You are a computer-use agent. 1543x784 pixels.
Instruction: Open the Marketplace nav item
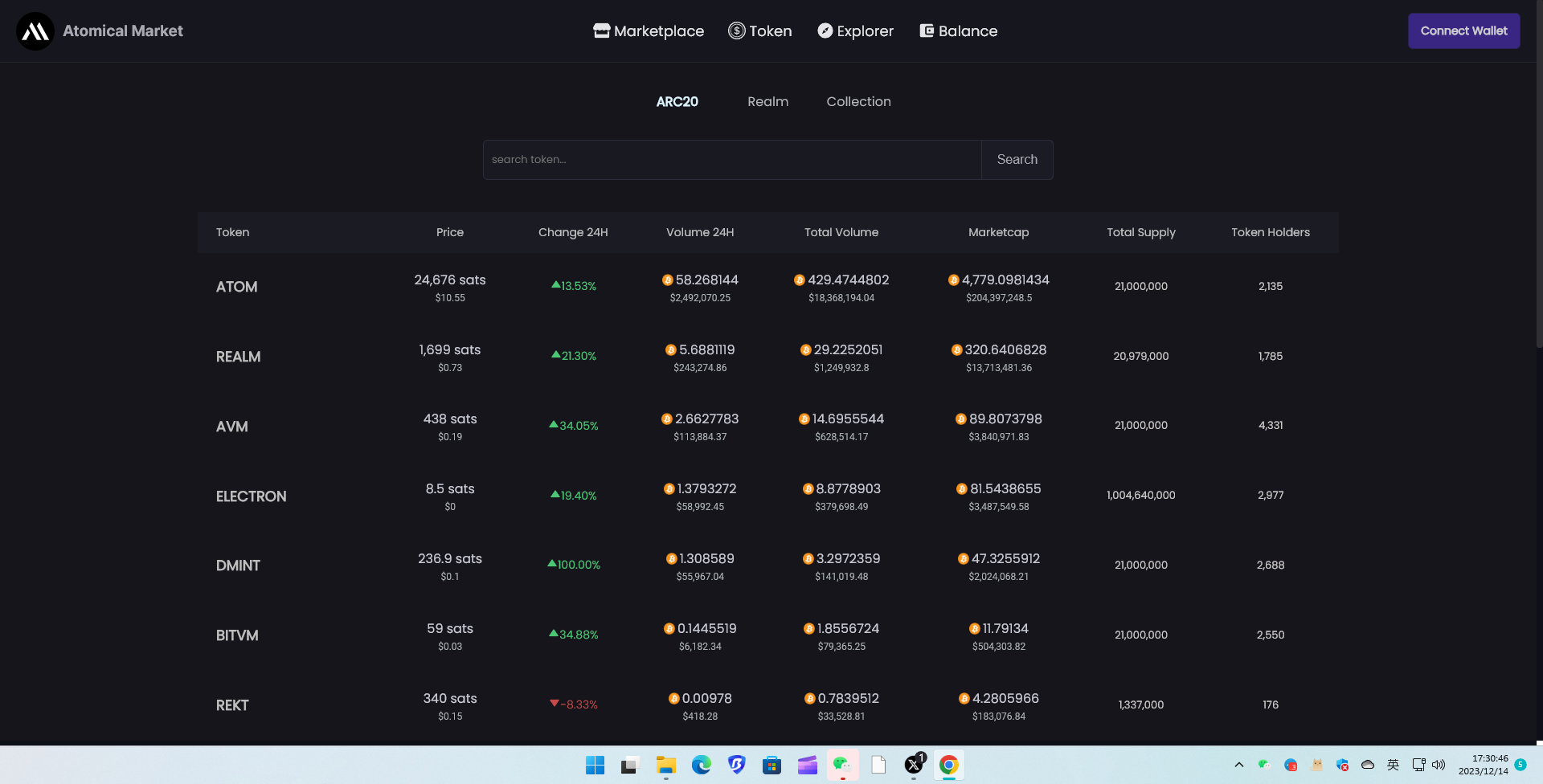(x=649, y=31)
